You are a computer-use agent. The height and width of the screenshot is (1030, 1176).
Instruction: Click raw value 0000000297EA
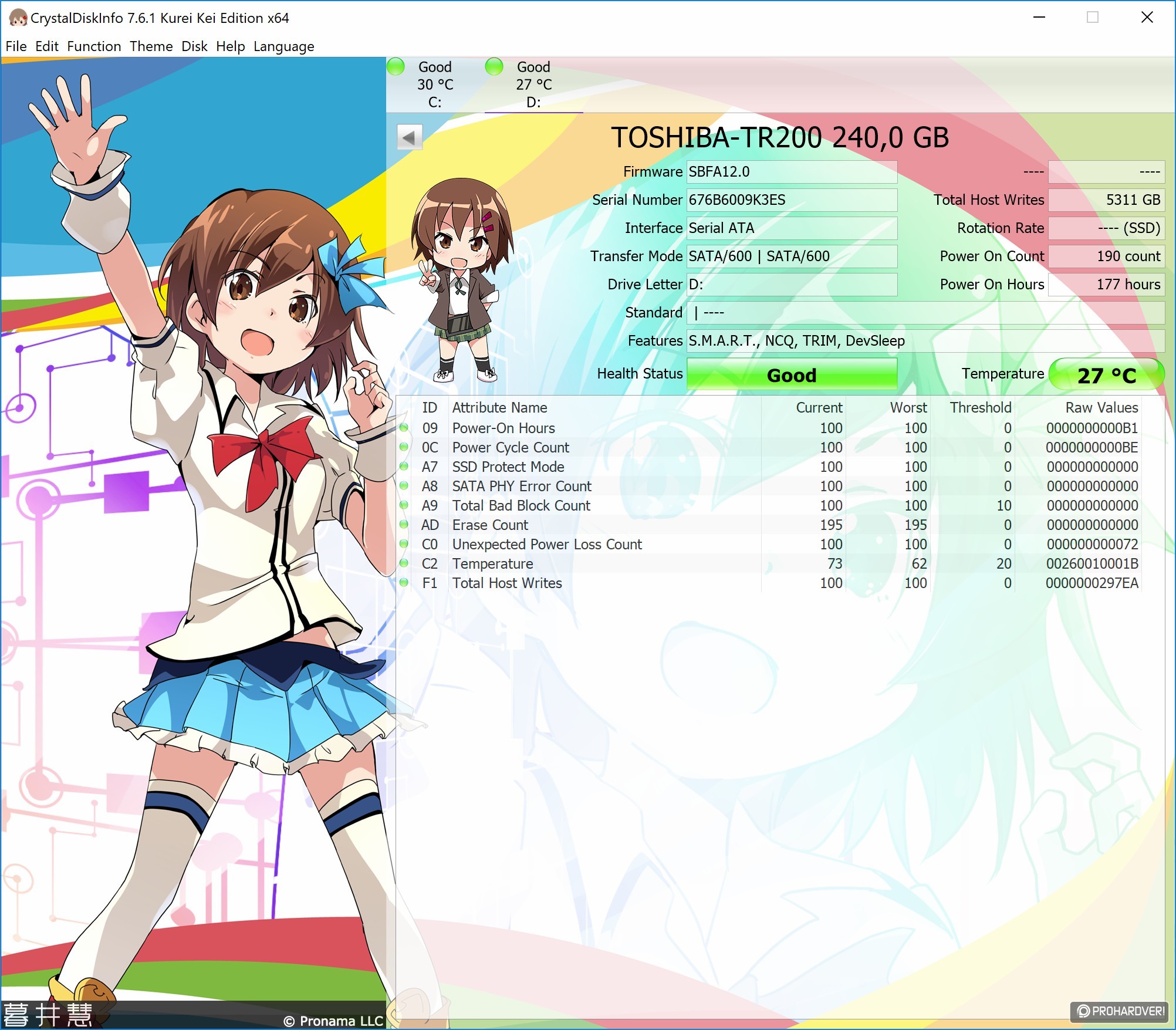point(1092,583)
